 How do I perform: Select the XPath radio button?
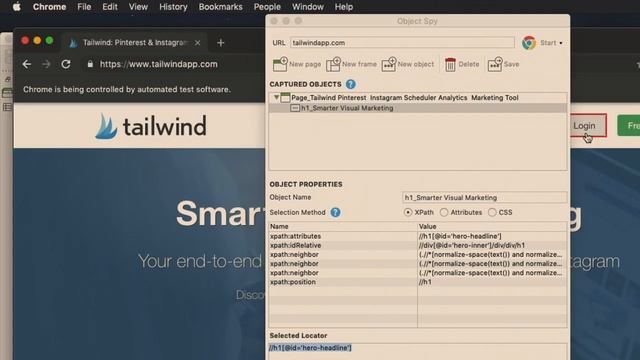click(x=408, y=212)
